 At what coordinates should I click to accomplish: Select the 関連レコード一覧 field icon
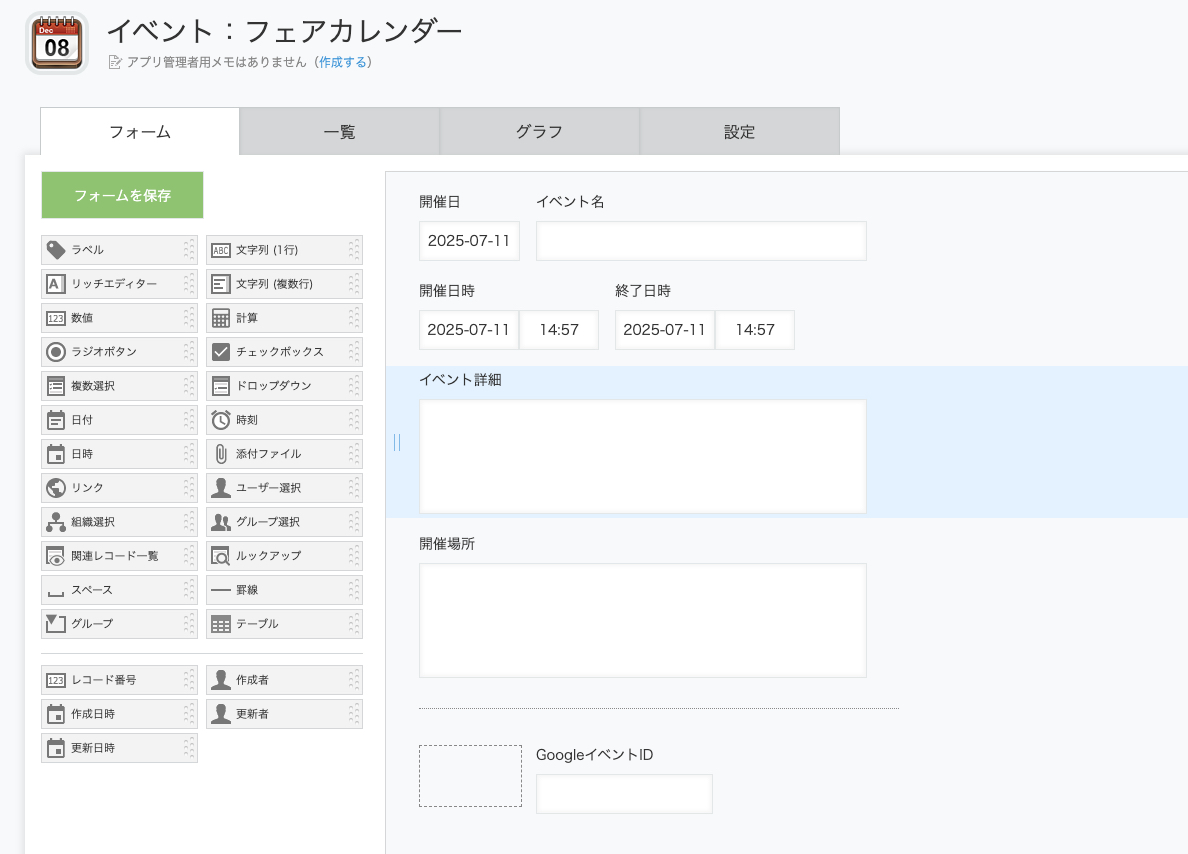coord(55,556)
